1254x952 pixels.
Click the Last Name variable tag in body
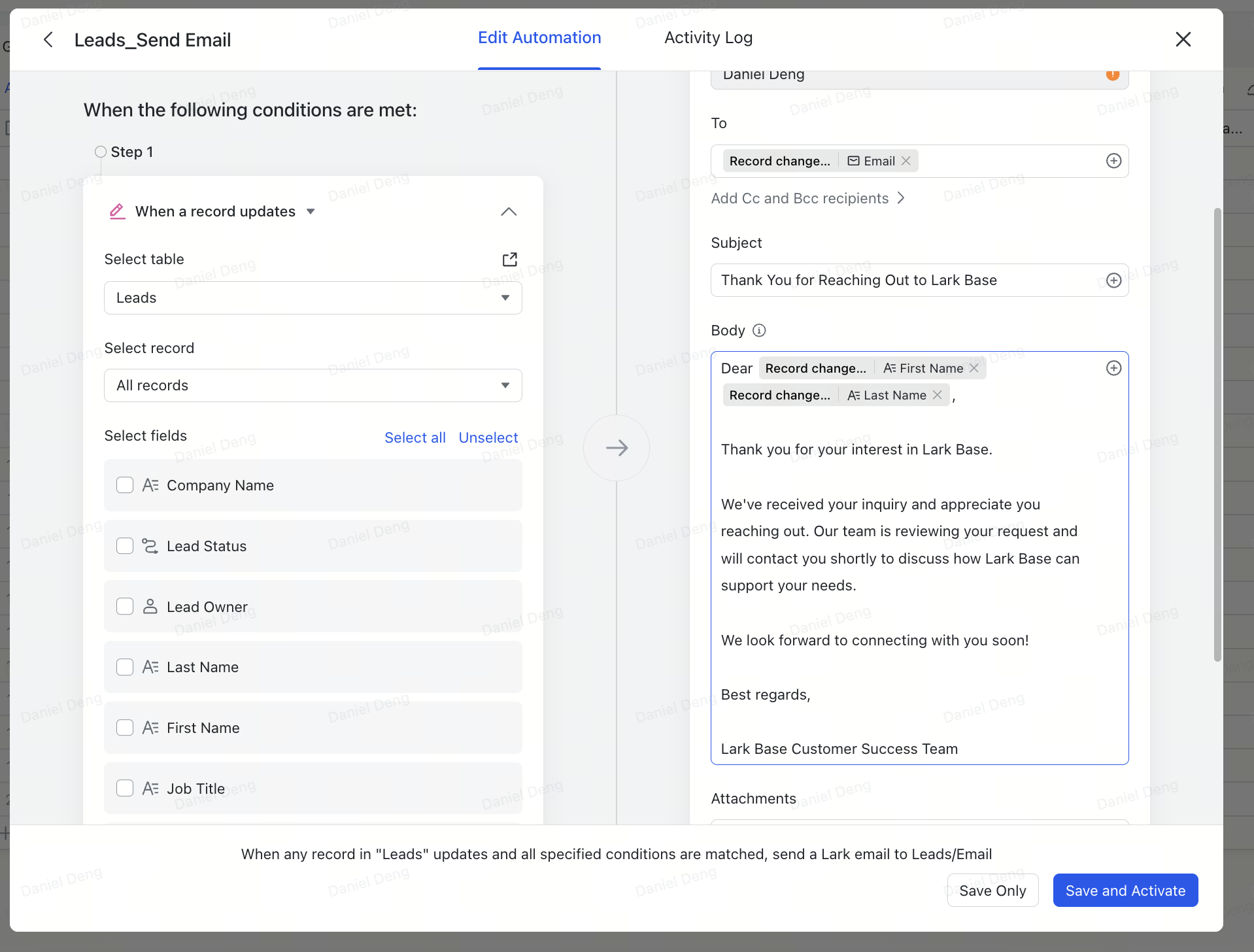836,395
